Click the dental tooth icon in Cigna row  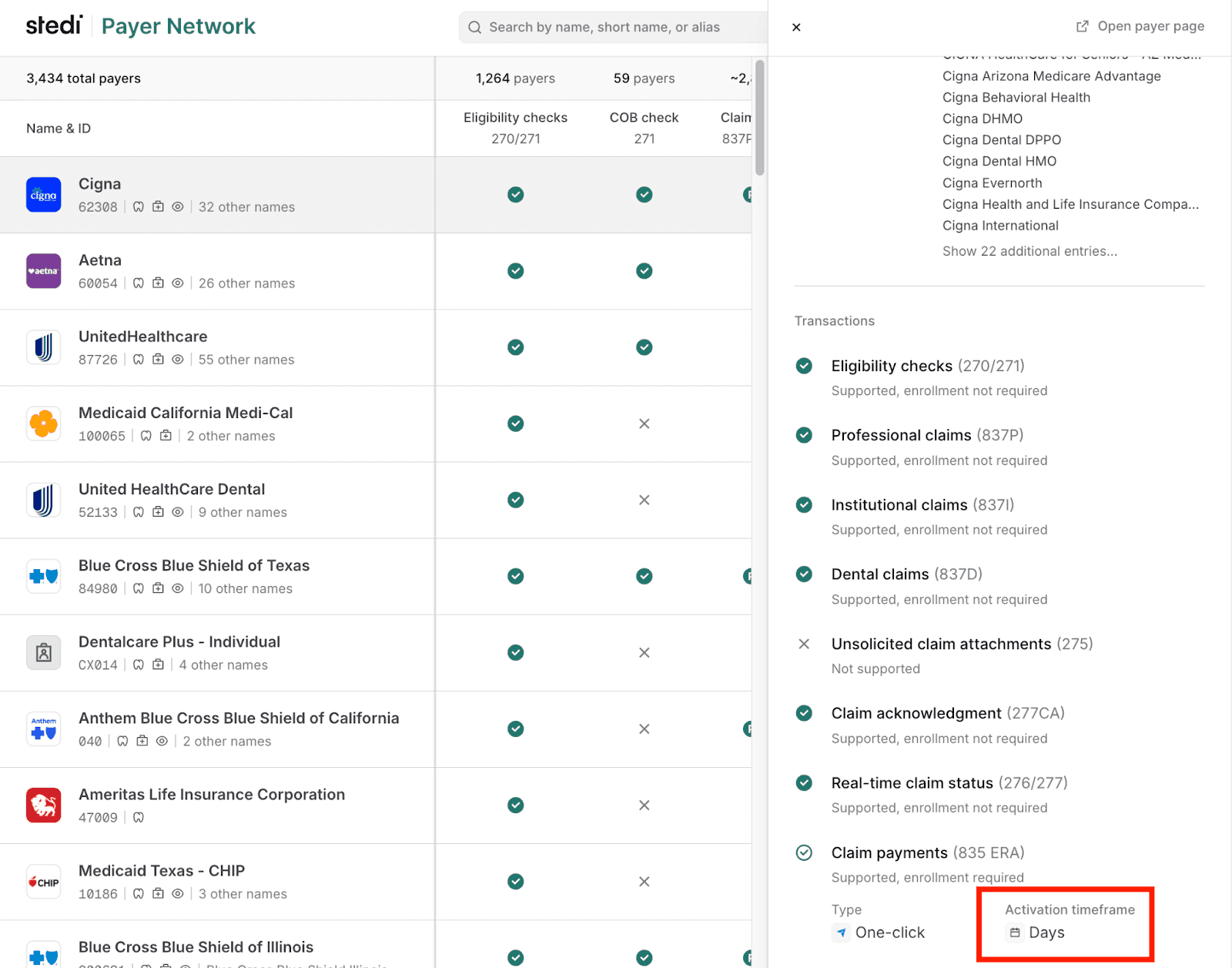139,206
